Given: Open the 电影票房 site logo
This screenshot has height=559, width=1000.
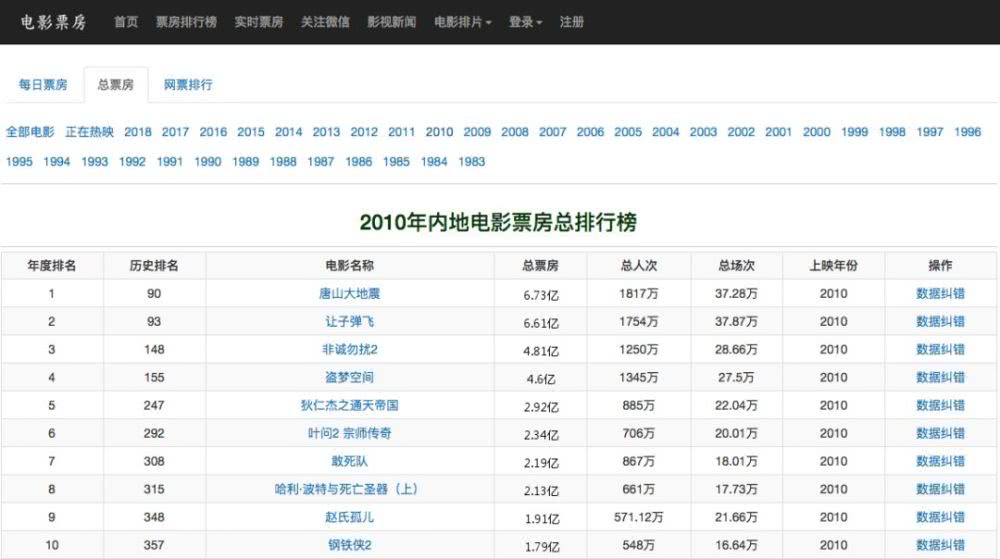Looking at the screenshot, I should click(x=53, y=22).
